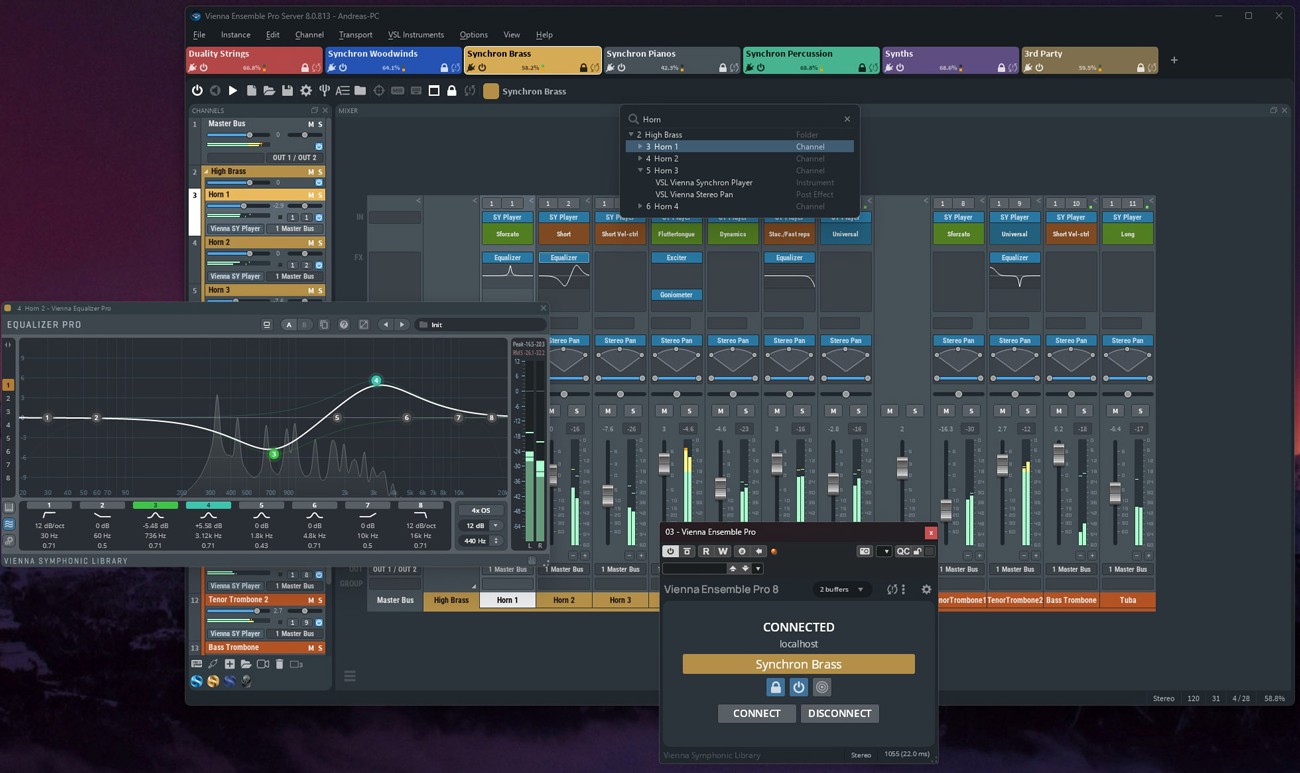1300x773 pixels.
Task: Click the blue lock icon in plugin window
Action: pos(775,687)
